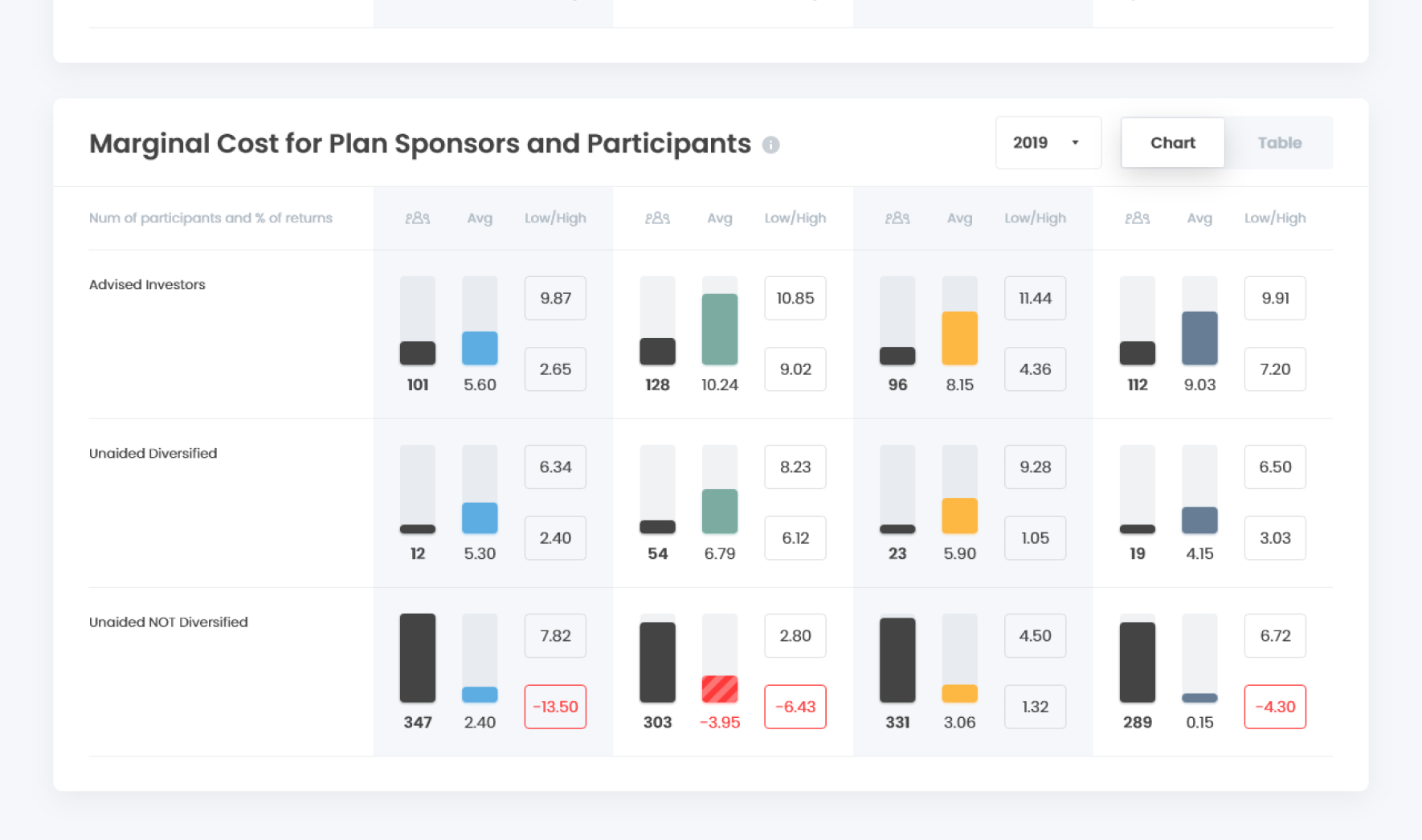The image size is (1422, 840).
Task: Click the -4.30 low value box
Action: pos(1275,707)
